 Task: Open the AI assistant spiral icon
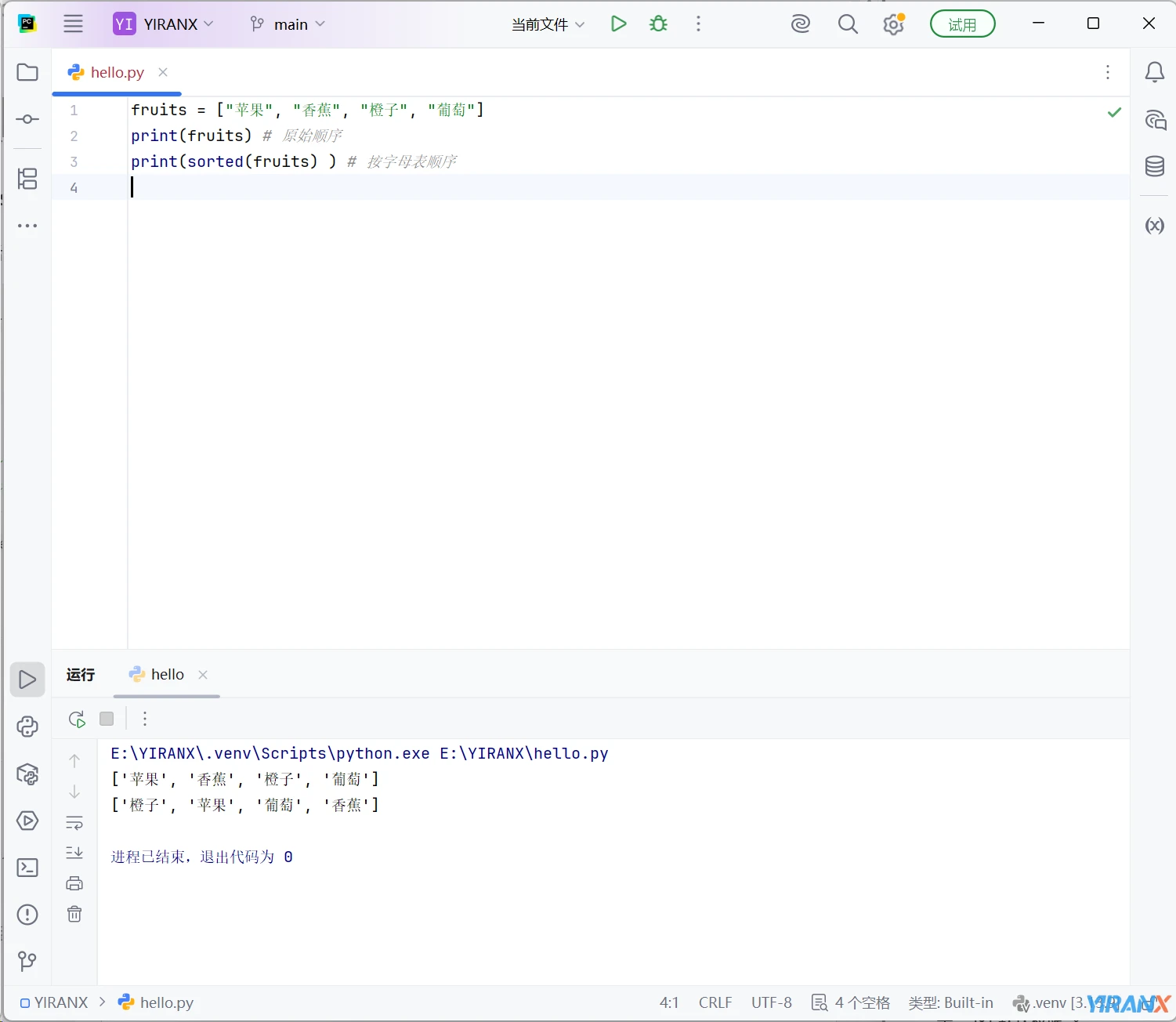(x=800, y=24)
